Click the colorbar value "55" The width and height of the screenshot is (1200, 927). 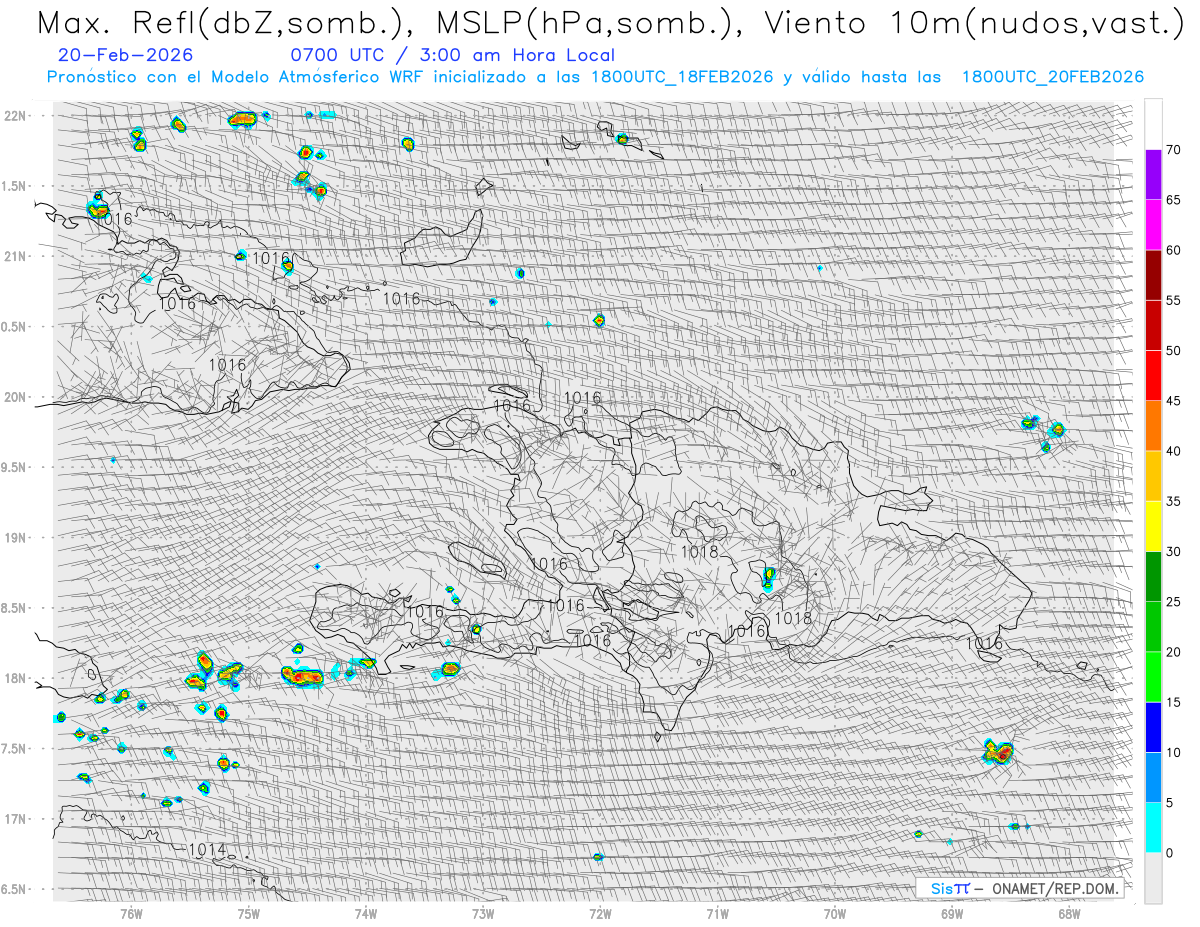point(1173,301)
